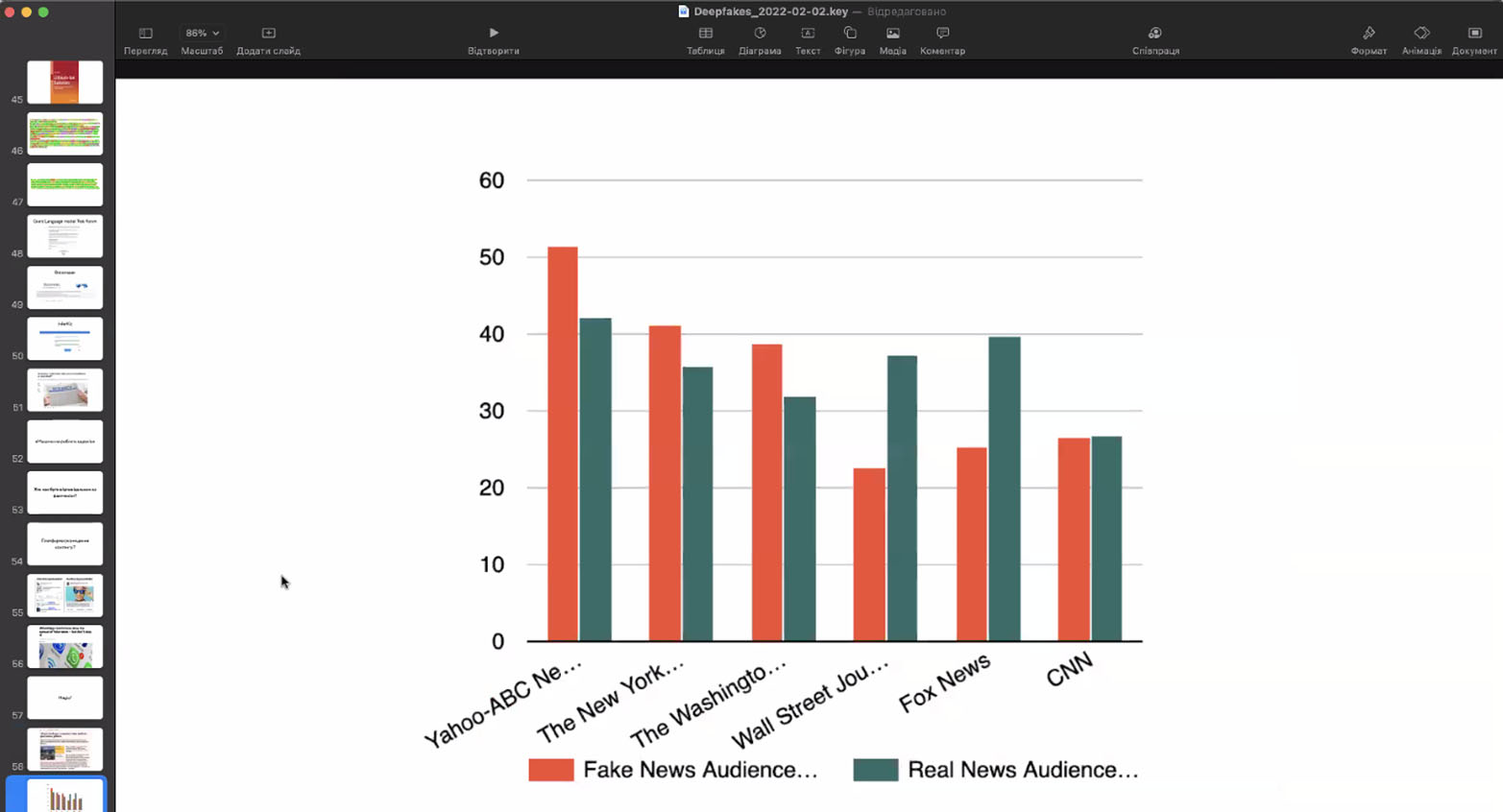1503x812 pixels.
Task: Open the Анімація animation inspector
Action: (1421, 40)
